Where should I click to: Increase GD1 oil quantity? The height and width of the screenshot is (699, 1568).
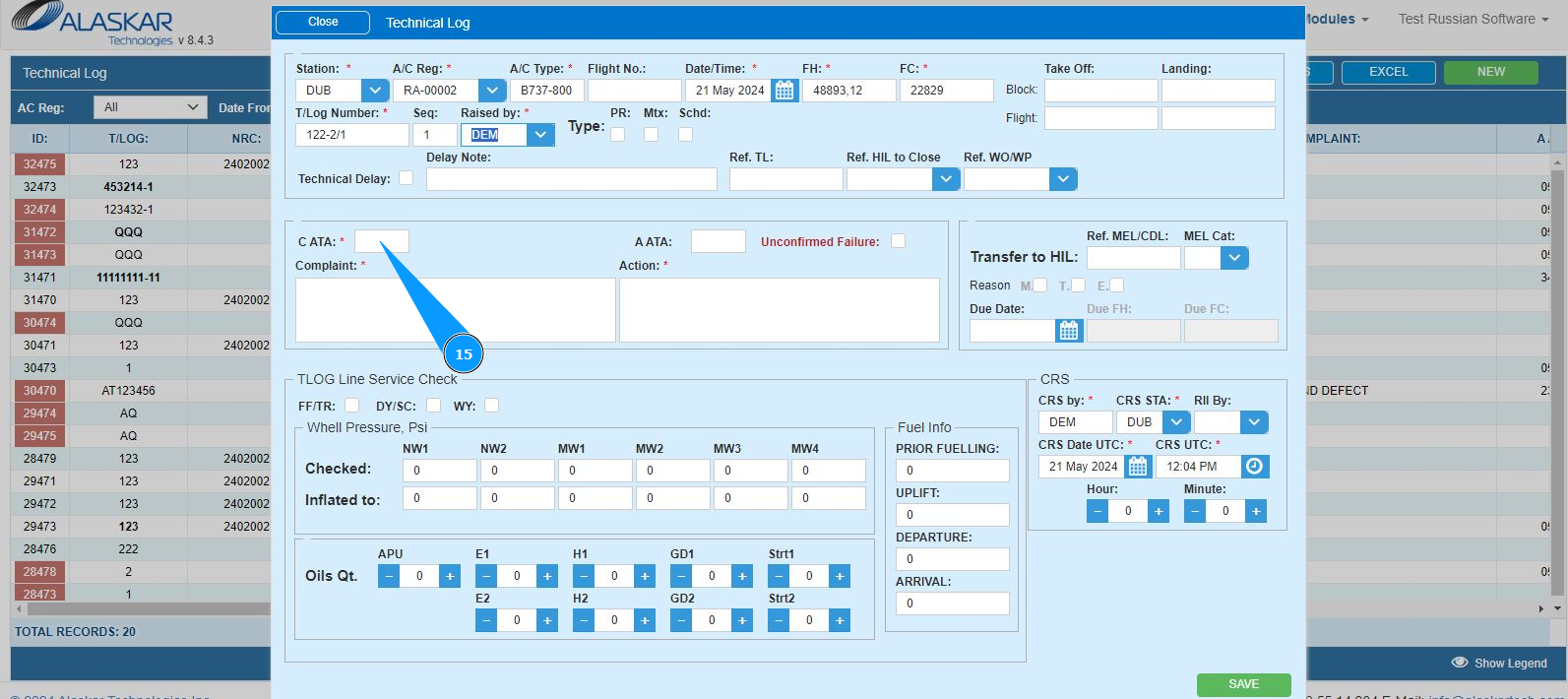tap(742, 576)
